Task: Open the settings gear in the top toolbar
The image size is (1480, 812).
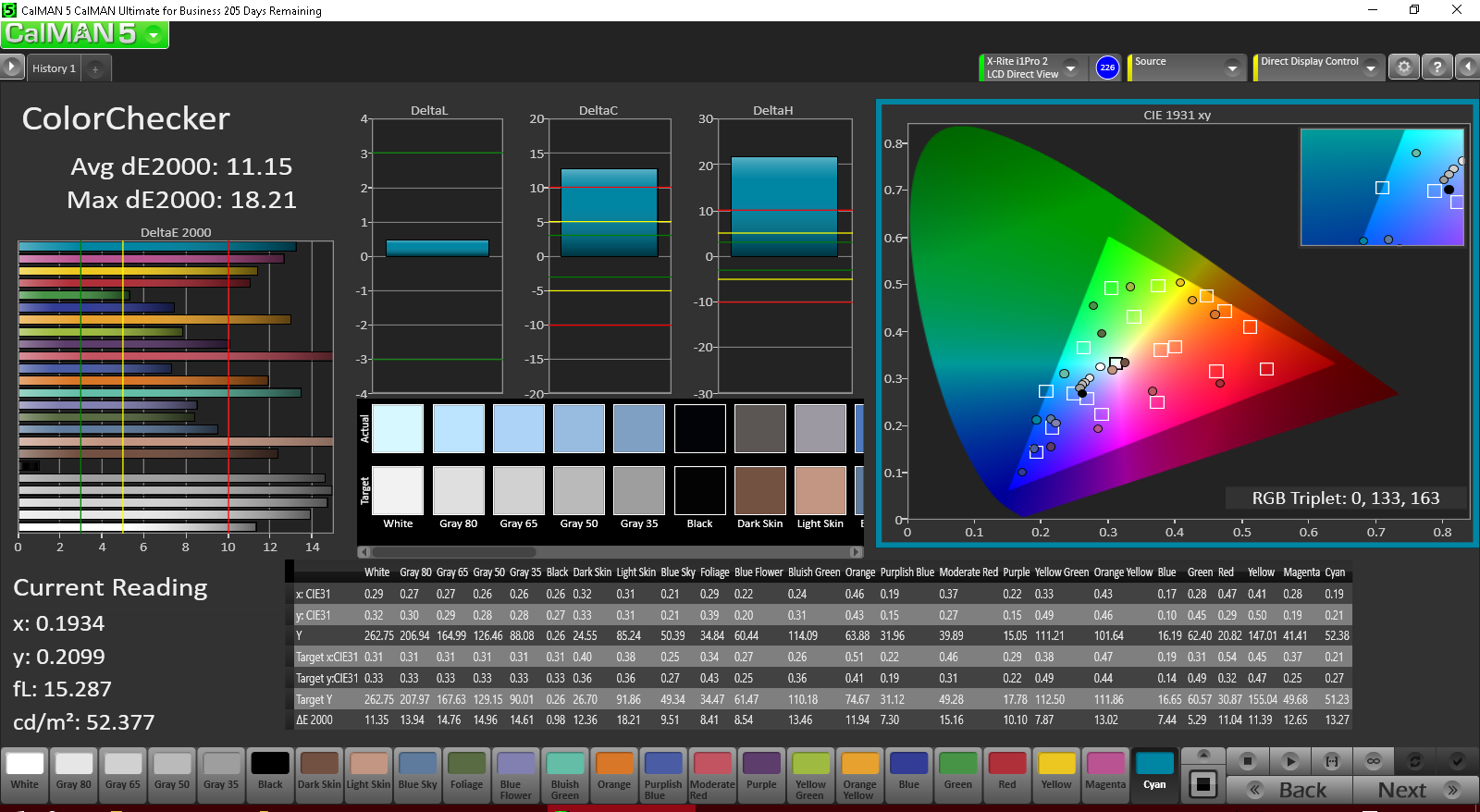Action: [1404, 67]
